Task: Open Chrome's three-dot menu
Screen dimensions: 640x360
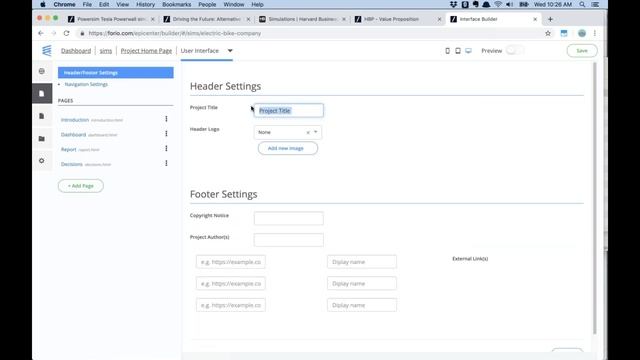Action: (x=595, y=33)
